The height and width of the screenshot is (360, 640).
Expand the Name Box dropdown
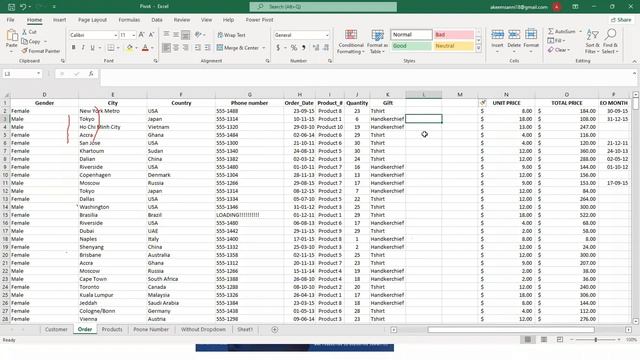[38, 74]
